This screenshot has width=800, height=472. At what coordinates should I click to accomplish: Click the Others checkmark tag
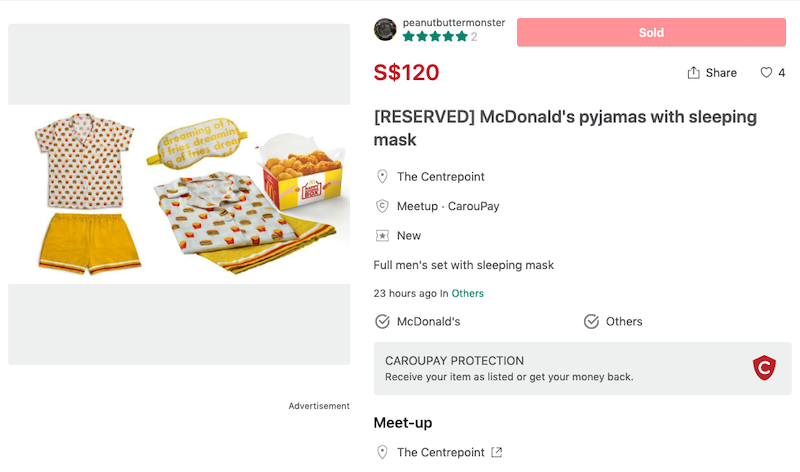[613, 322]
